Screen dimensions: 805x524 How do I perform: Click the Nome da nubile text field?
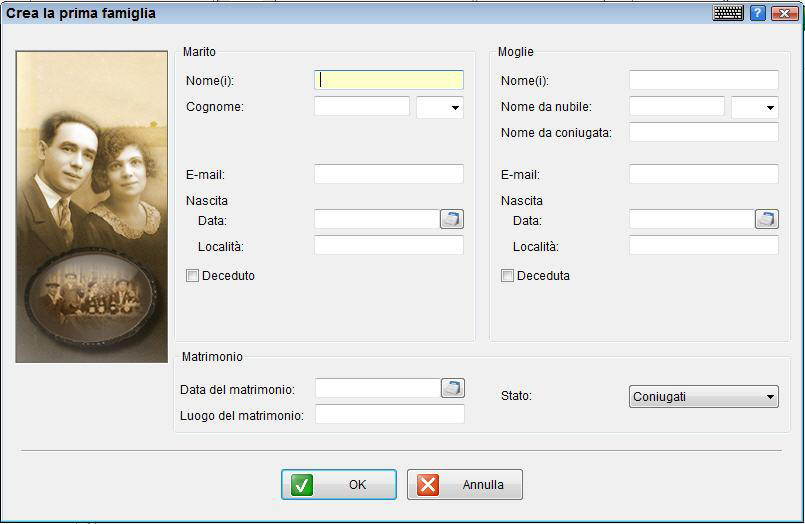click(x=677, y=106)
